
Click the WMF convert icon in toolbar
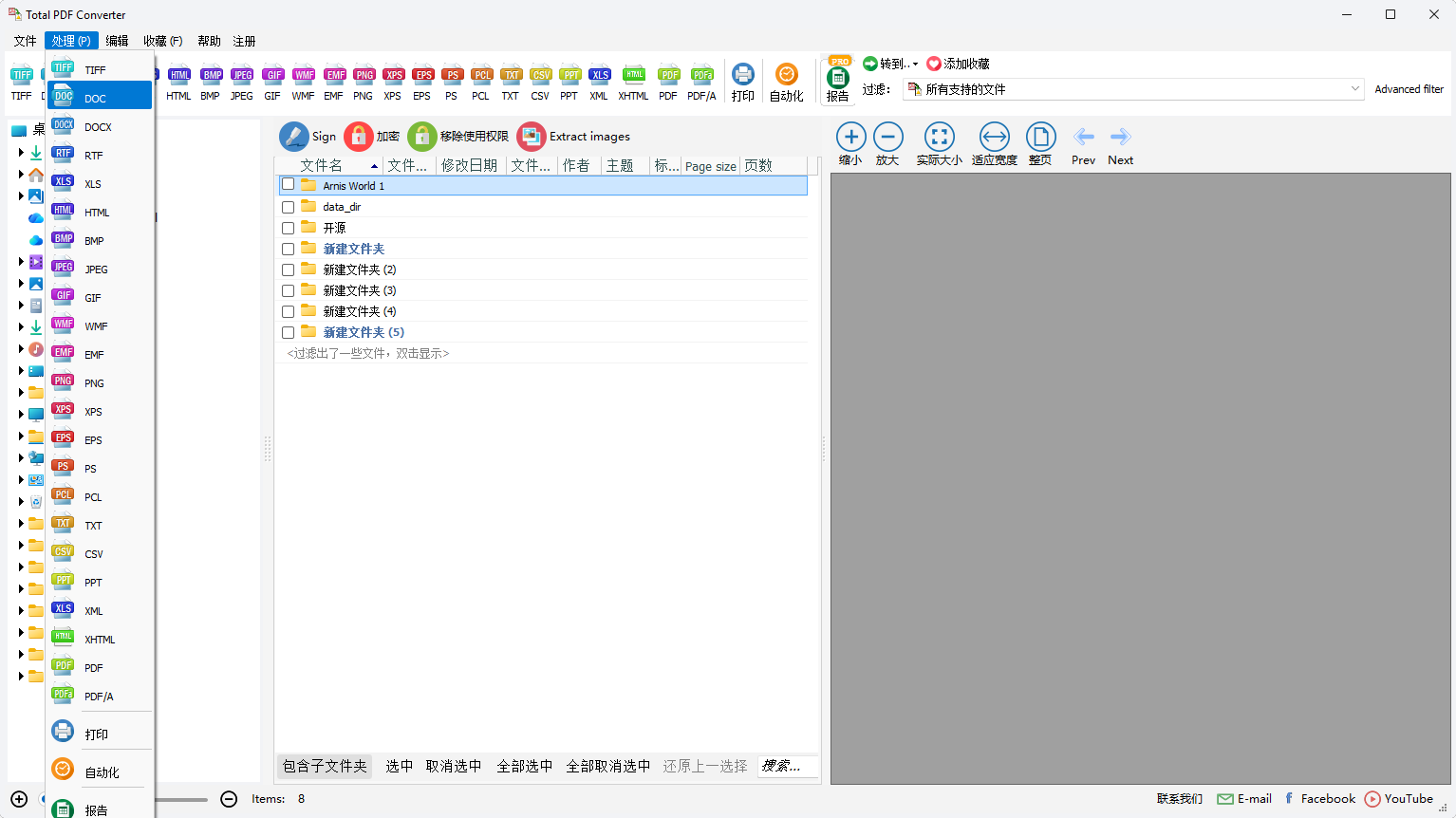pyautogui.click(x=304, y=76)
